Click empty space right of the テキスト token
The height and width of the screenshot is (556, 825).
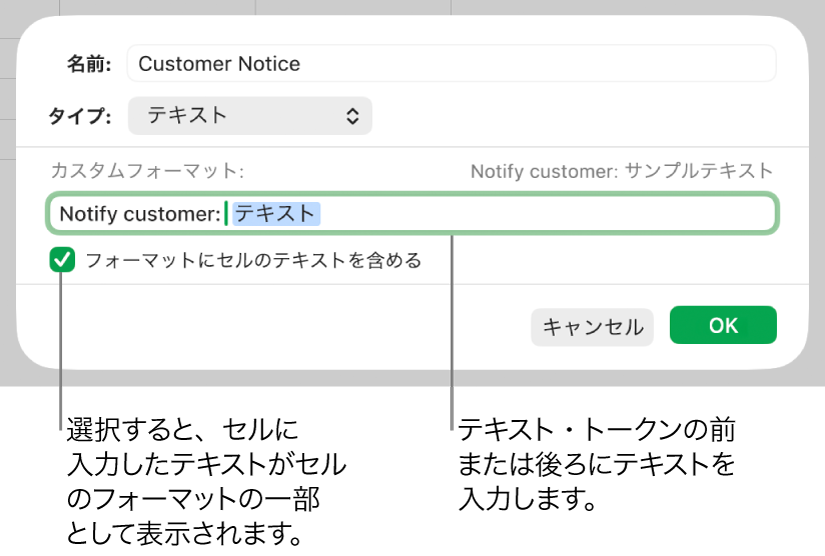coord(550,214)
